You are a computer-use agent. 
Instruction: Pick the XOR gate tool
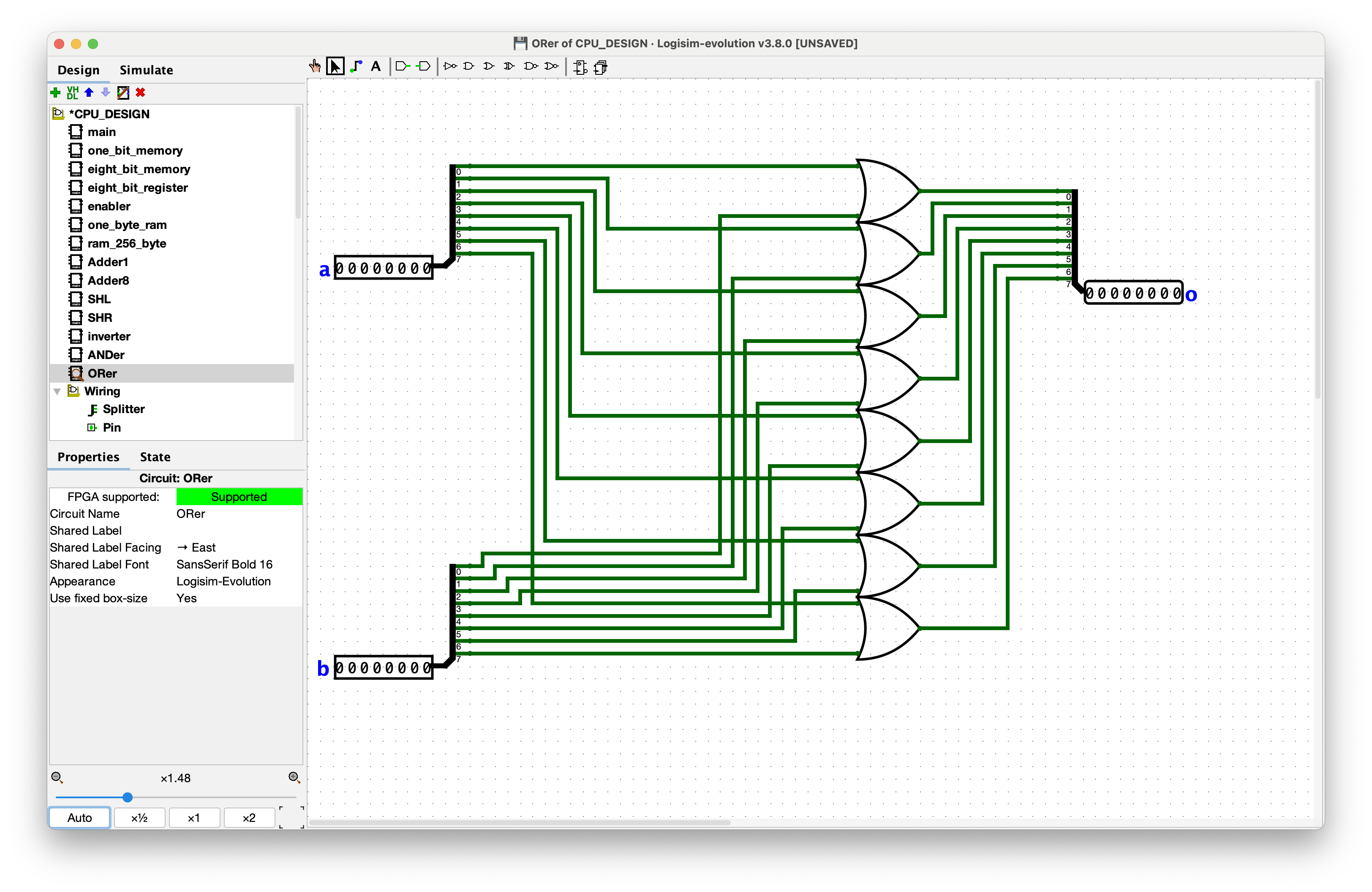[509, 66]
